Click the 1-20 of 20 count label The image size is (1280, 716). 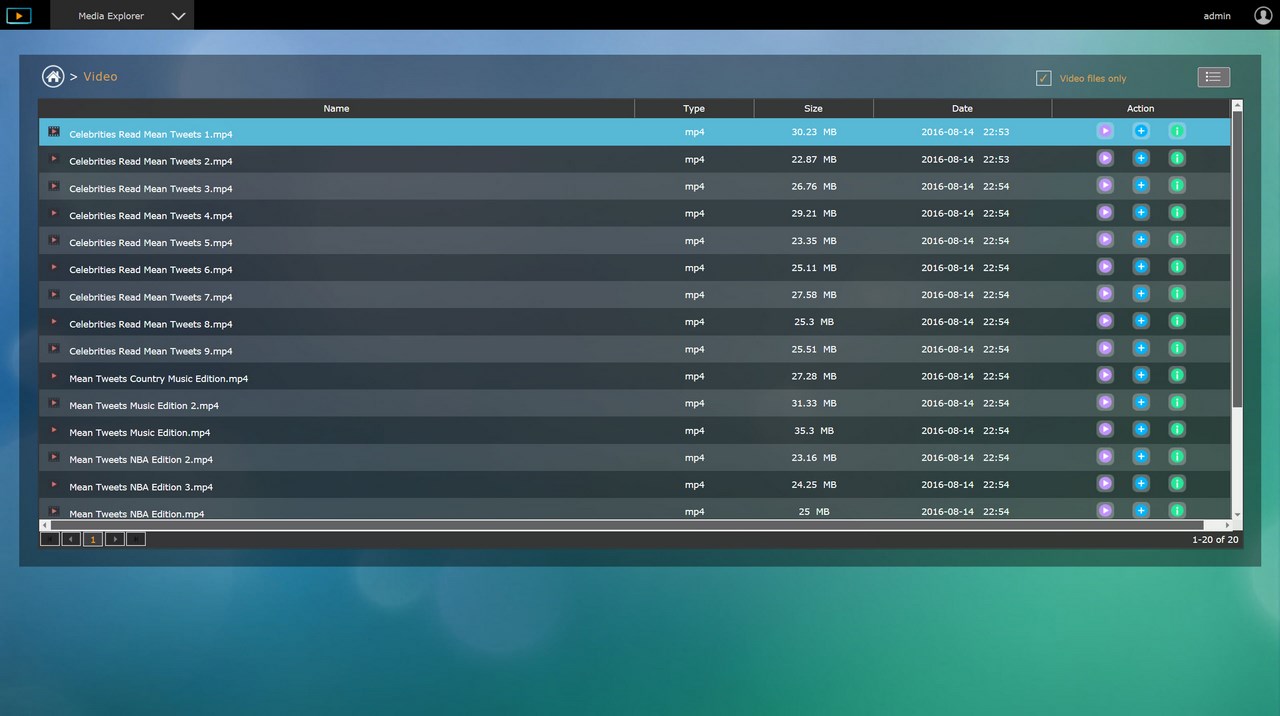pyautogui.click(x=1215, y=539)
